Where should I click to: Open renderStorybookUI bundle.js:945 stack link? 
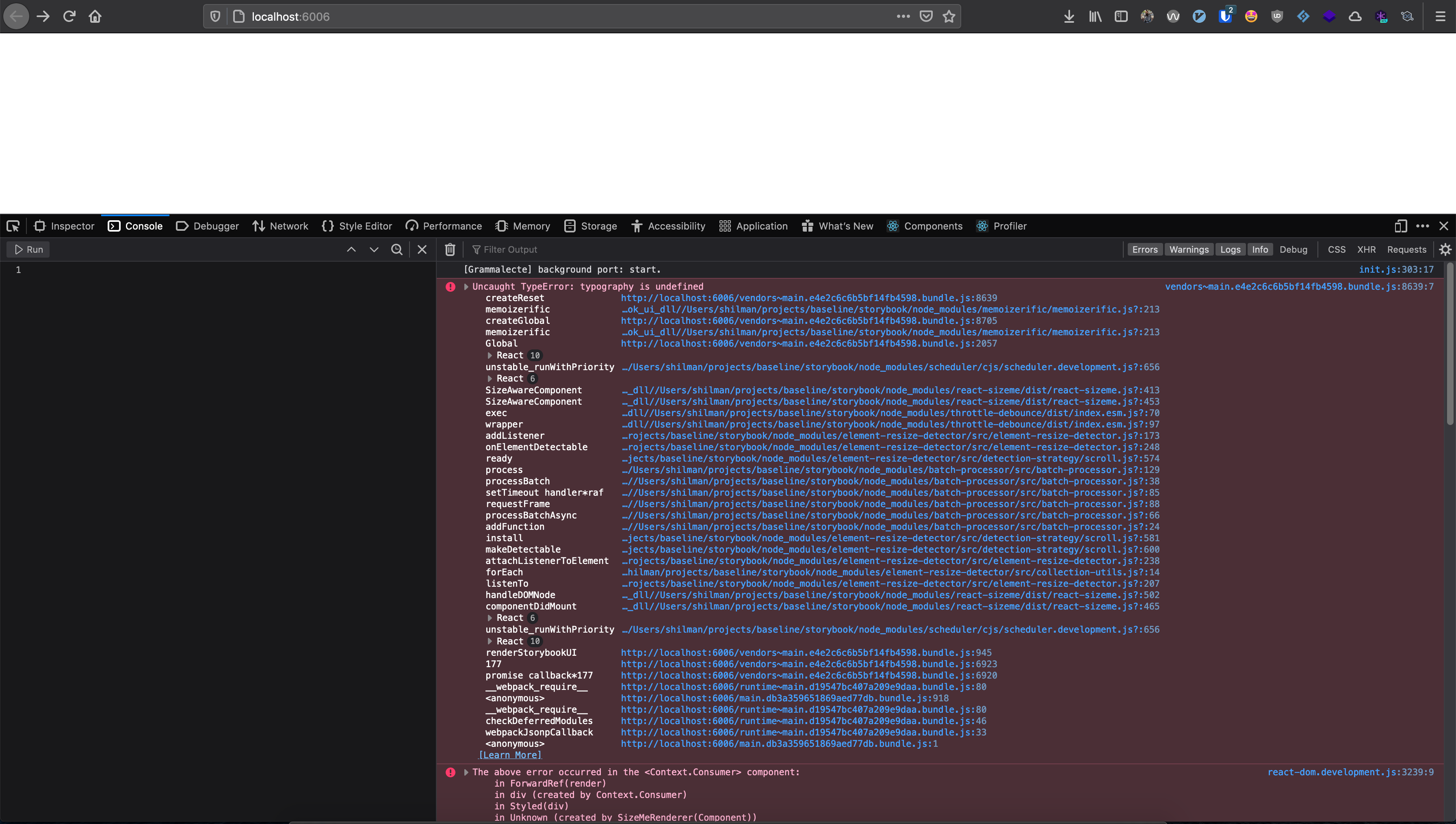coord(806,653)
